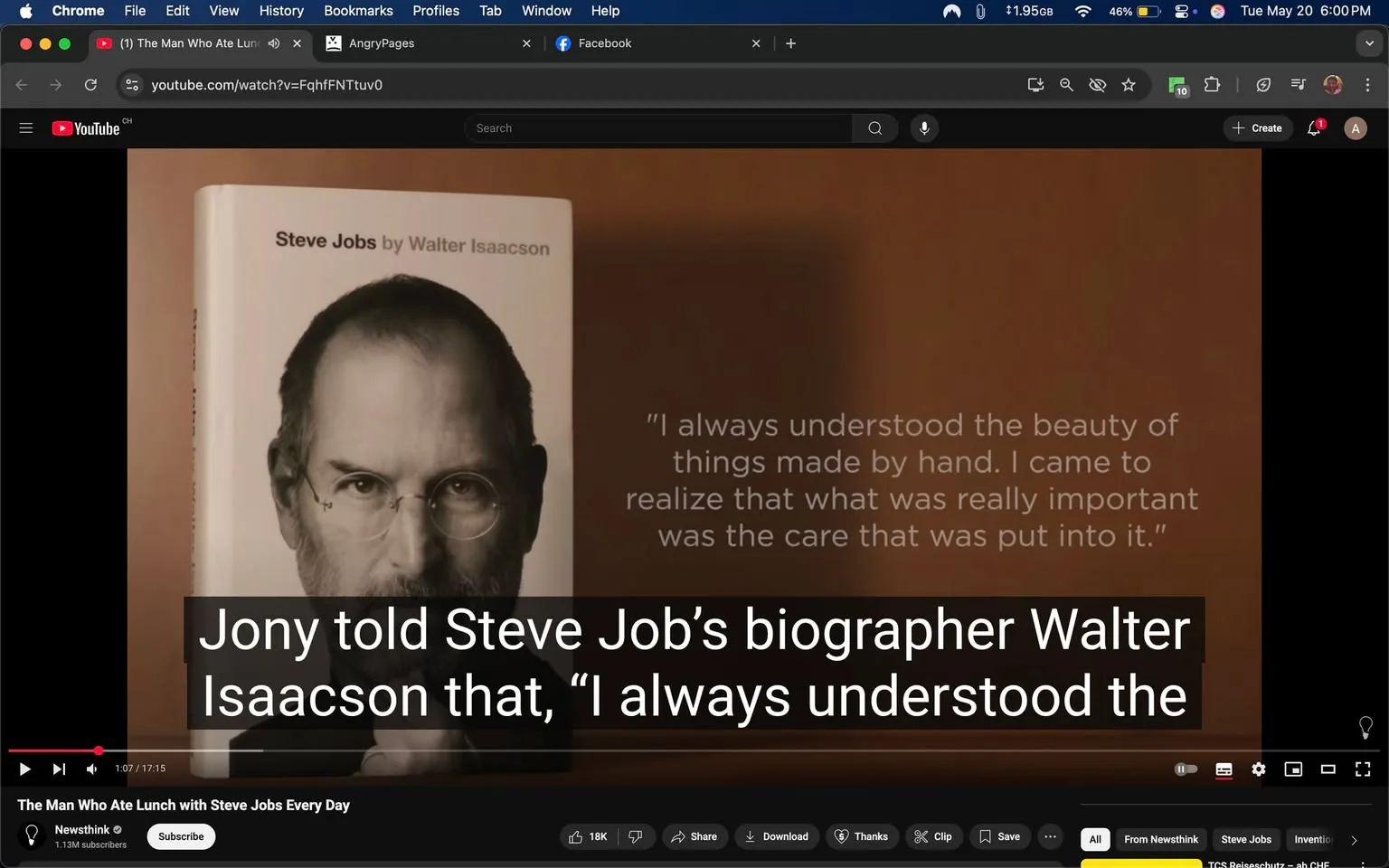Subscribe to Newsthink
This screenshot has height=868, width=1389.
click(x=180, y=836)
